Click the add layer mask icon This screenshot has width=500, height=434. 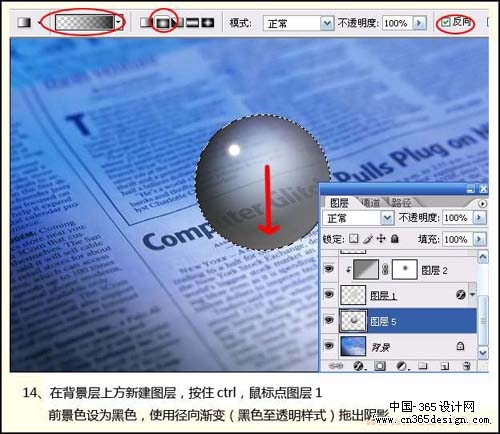pos(380,366)
